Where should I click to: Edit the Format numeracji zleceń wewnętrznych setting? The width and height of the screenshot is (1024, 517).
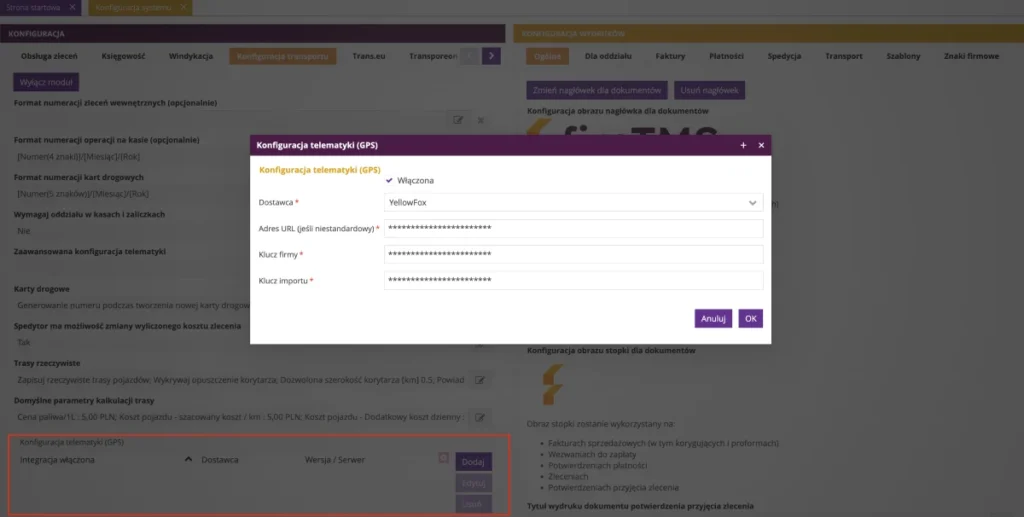(x=458, y=120)
